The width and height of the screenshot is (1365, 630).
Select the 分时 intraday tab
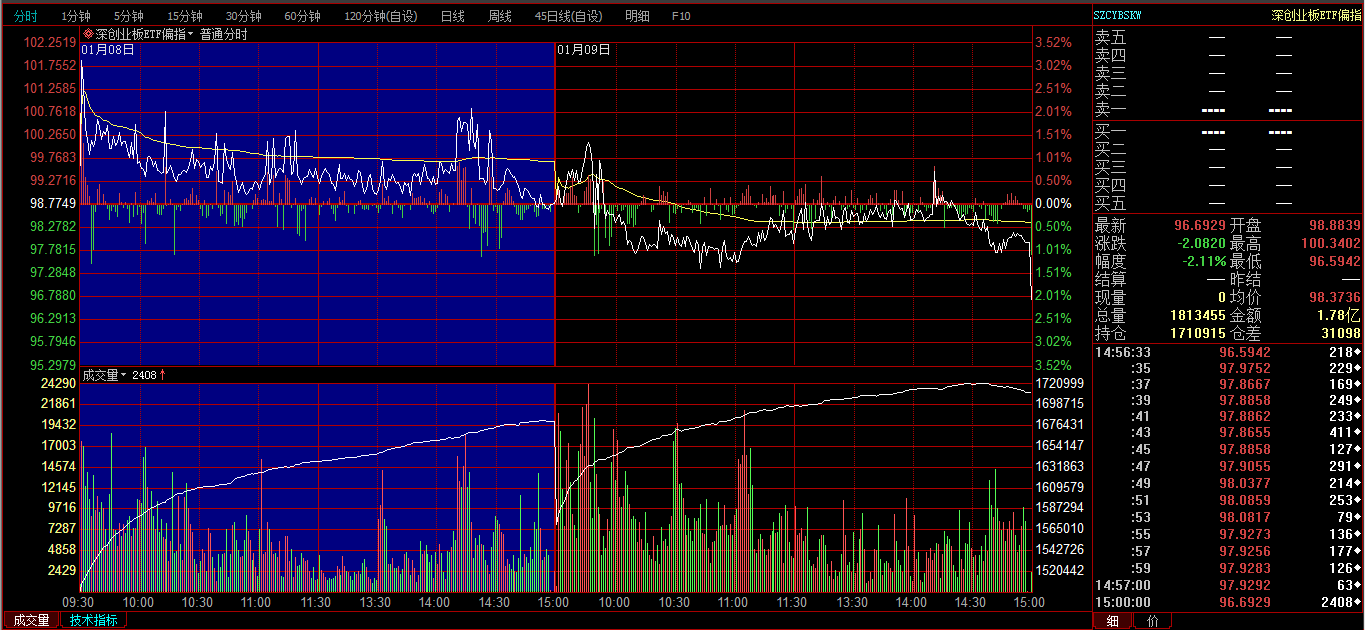25,16
